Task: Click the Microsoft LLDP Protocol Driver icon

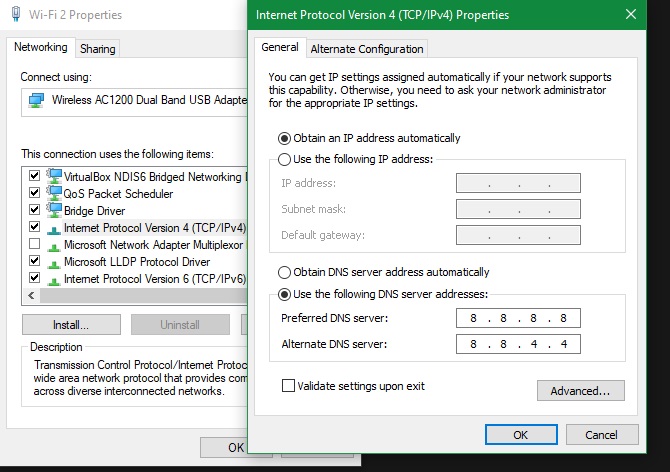Action: 54,261
